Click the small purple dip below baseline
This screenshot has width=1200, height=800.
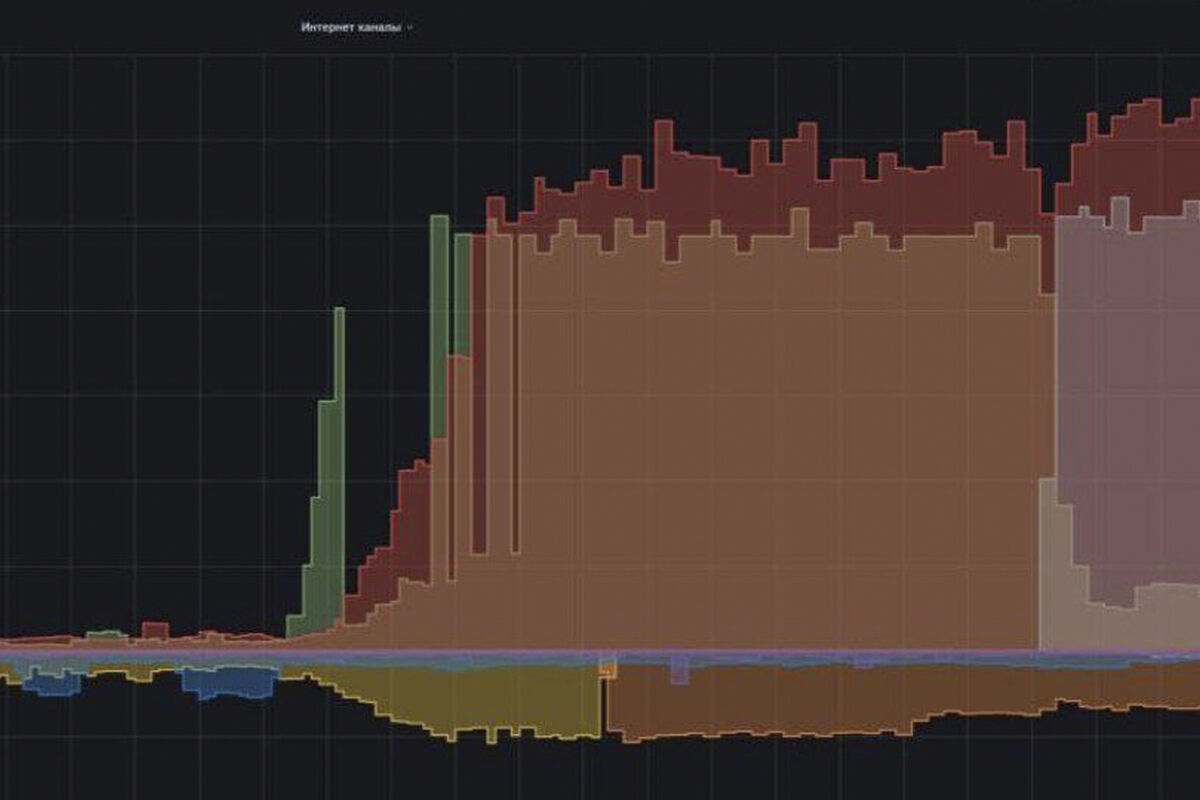pos(679,669)
